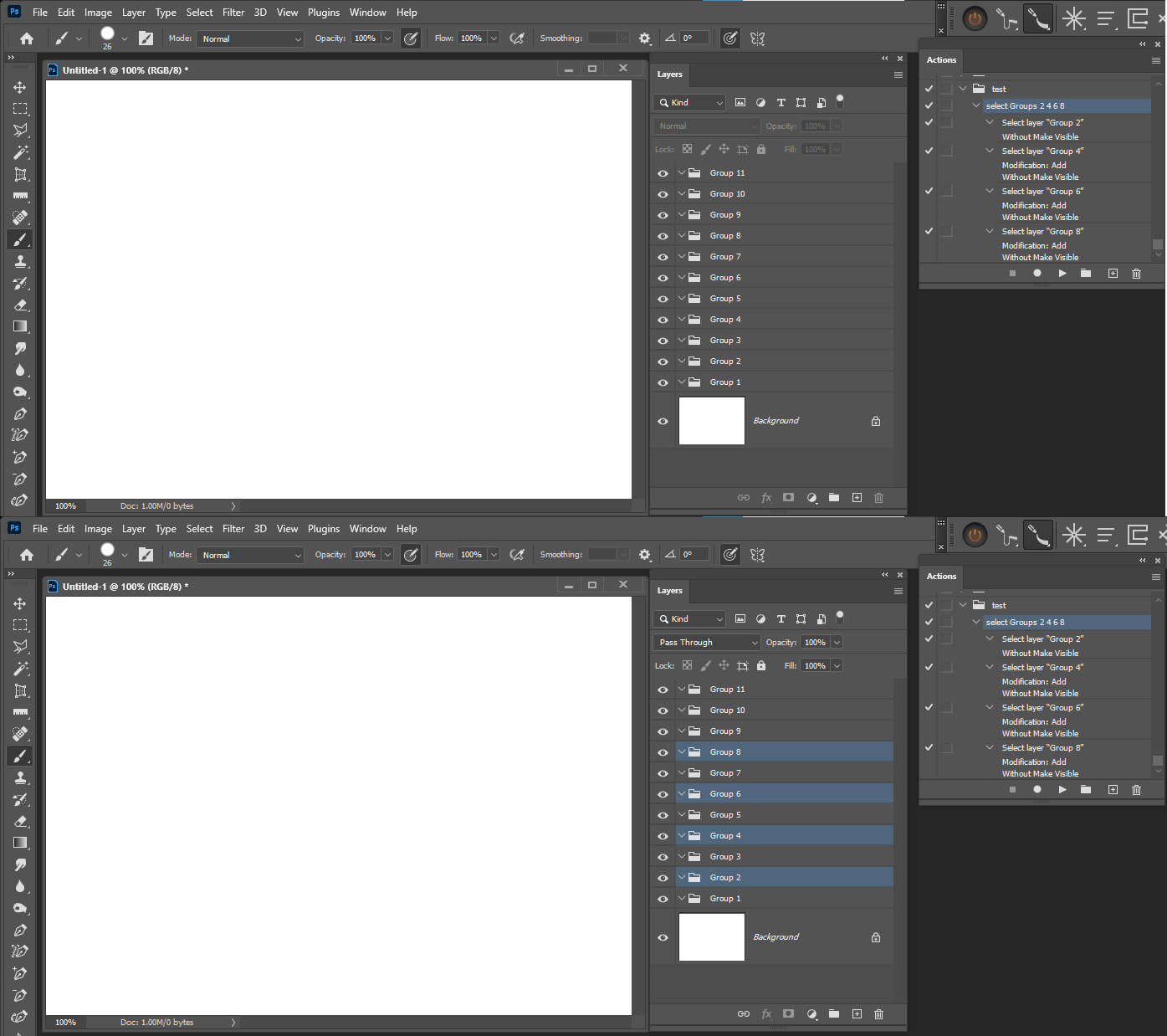Open the Filter menu

pos(233,12)
